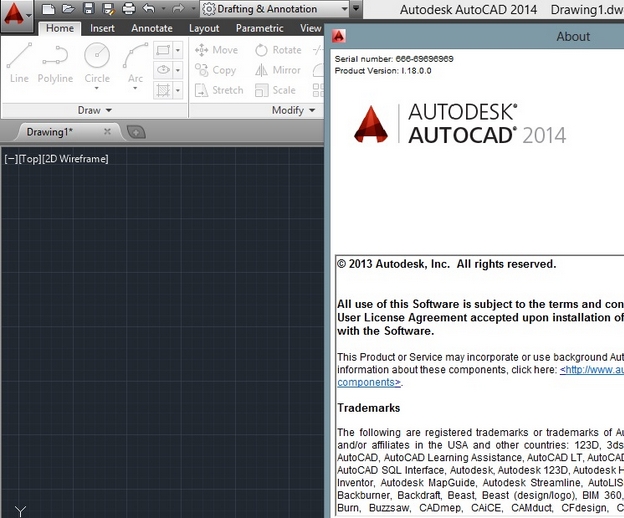
Task: Open the AutoCAD application menu
Action: [16, 15]
